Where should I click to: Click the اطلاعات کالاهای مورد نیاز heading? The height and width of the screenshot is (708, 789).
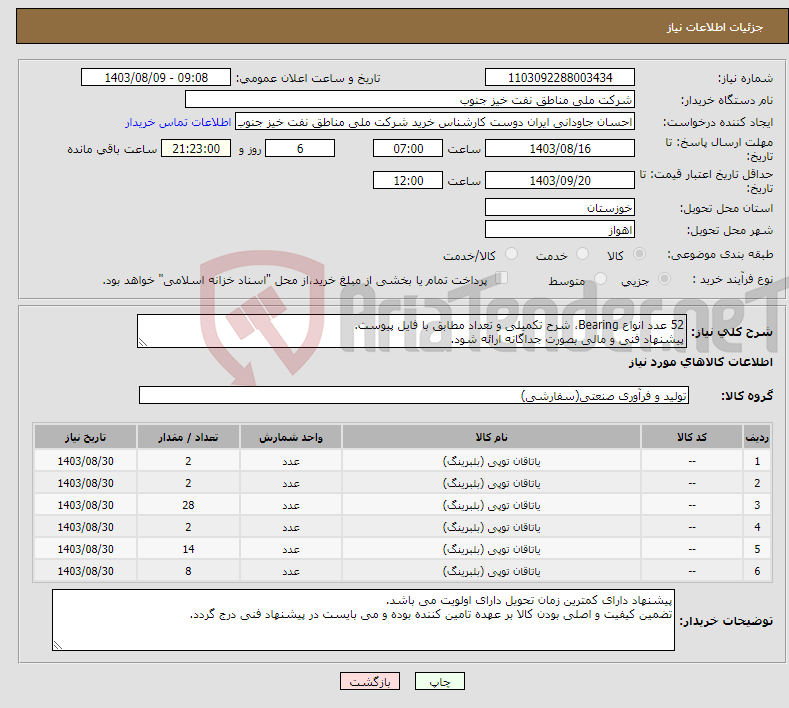[x=700, y=362]
